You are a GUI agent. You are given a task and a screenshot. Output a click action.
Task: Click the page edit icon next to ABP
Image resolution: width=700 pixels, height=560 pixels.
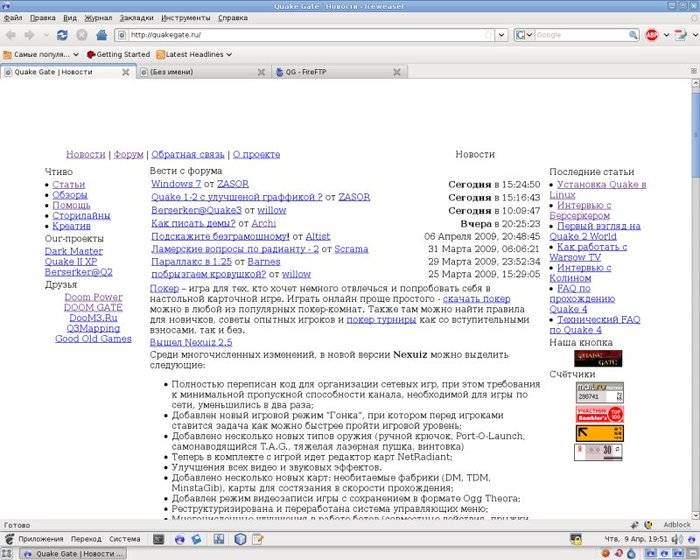[680, 35]
